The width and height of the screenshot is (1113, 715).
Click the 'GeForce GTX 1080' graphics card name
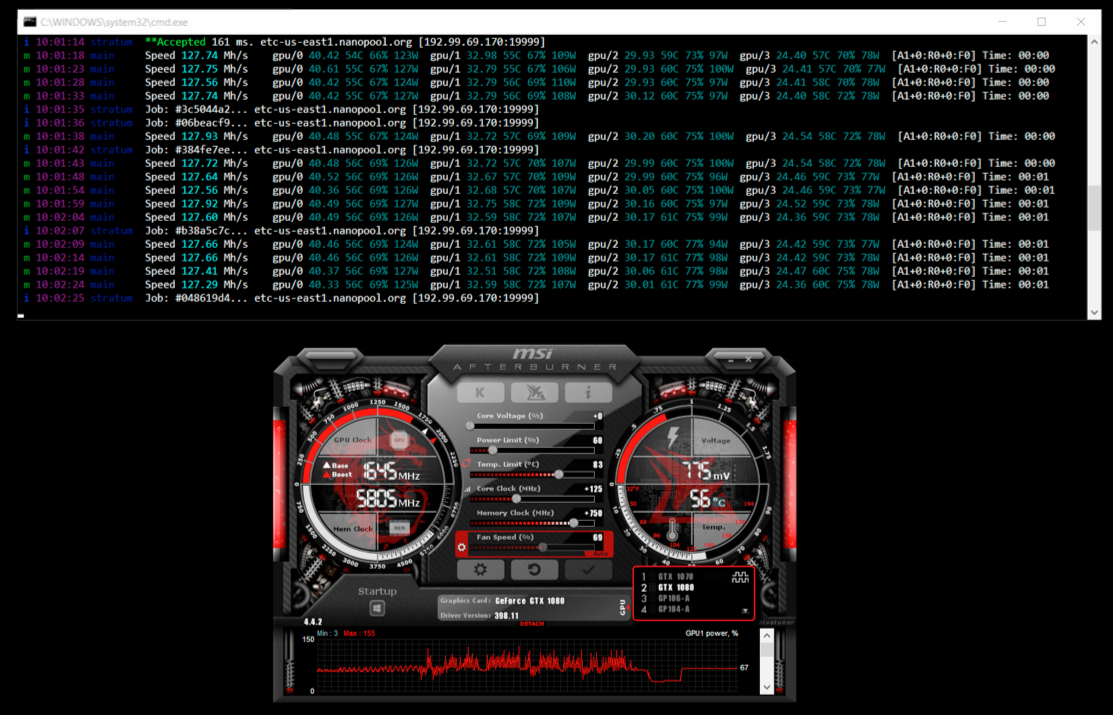pos(530,601)
